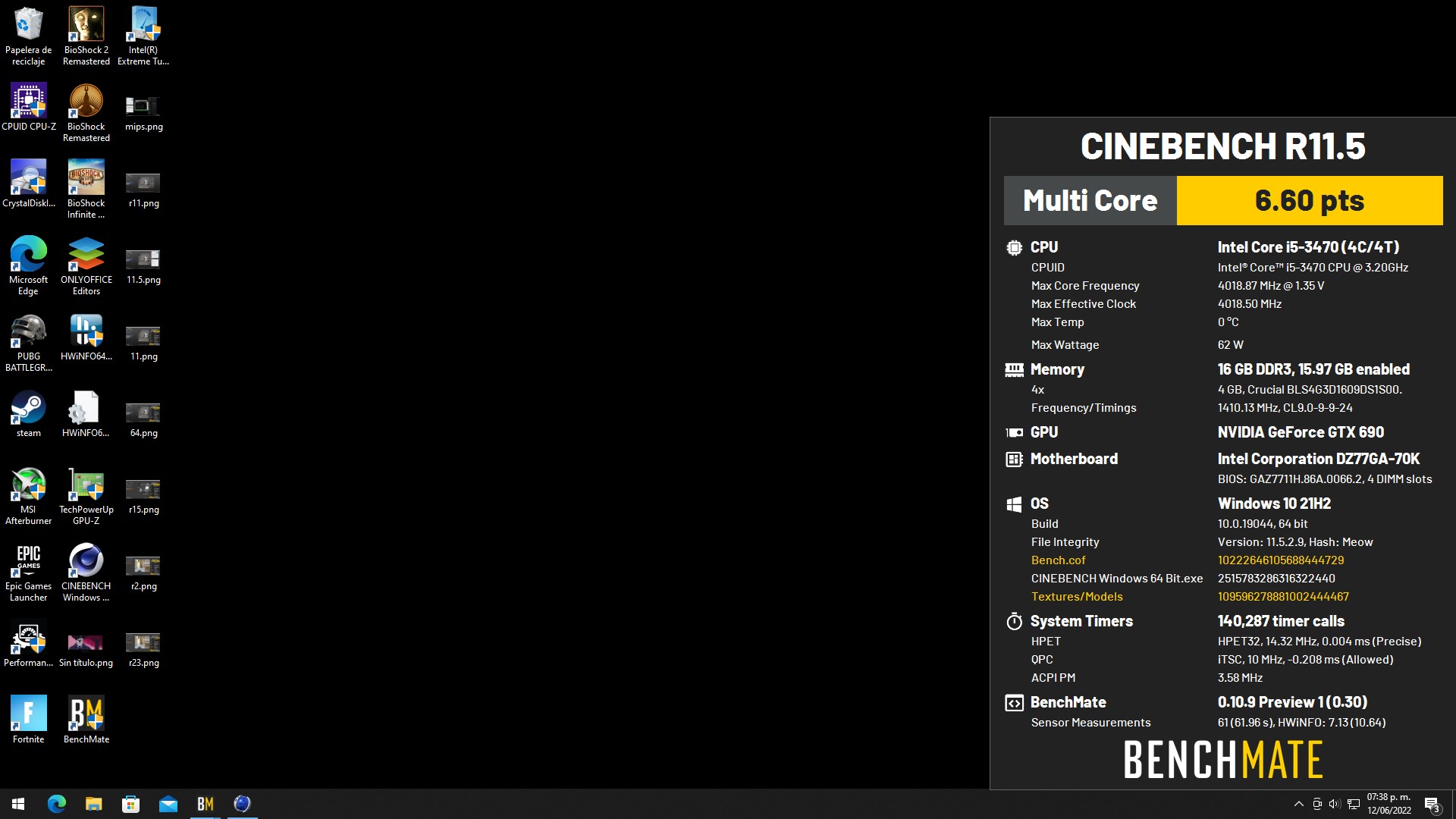Click the NVIDIA GeForce GTX 690 value
1456x819 pixels.
(x=1301, y=432)
